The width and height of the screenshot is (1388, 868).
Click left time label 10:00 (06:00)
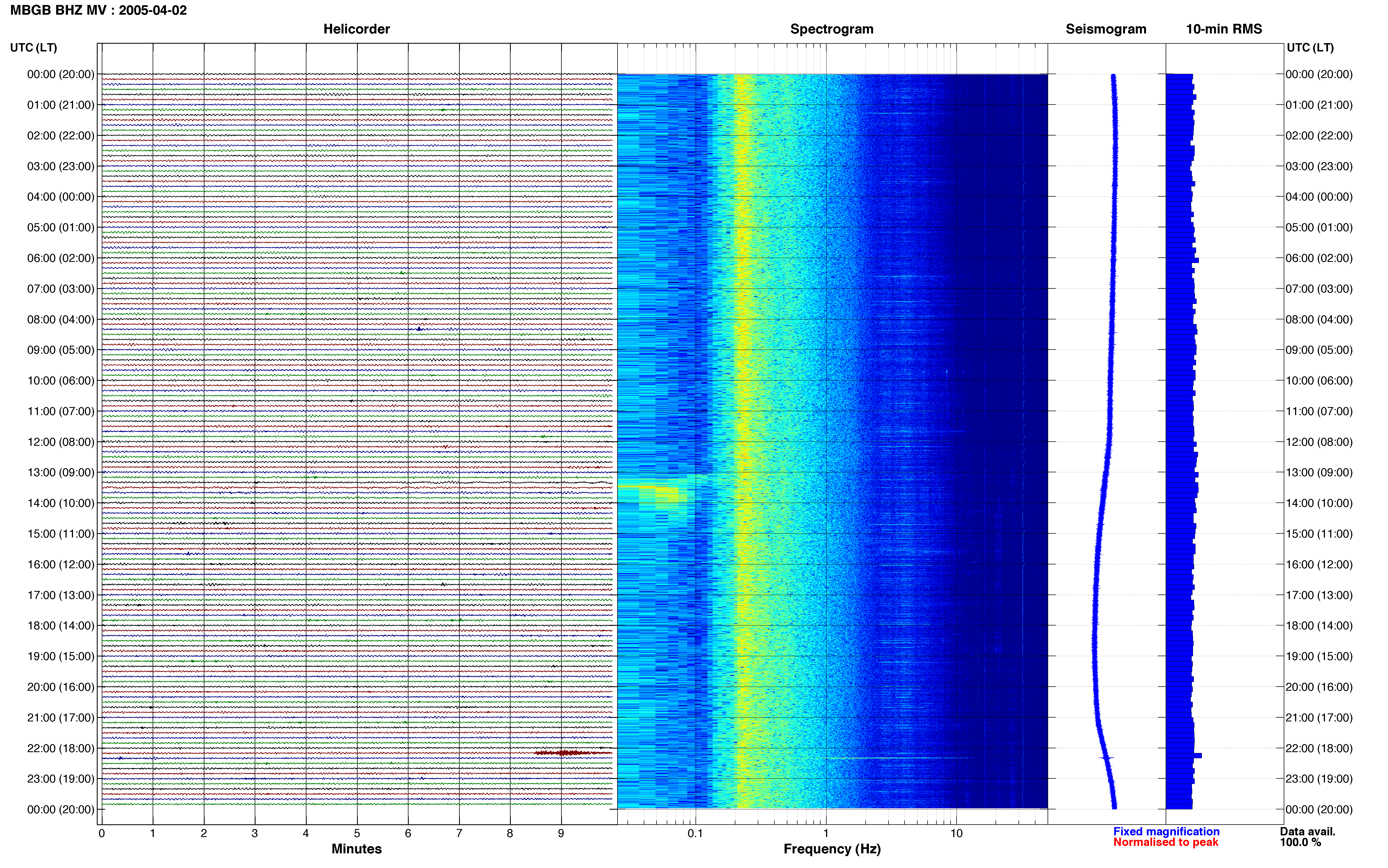(61, 380)
